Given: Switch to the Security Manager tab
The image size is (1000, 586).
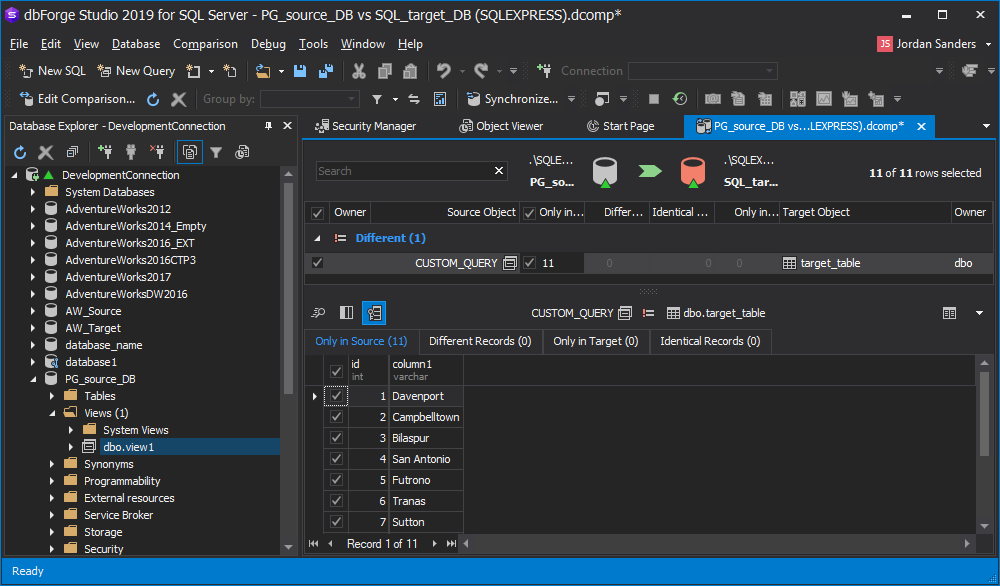Looking at the screenshot, I should pyautogui.click(x=365, y=126).
